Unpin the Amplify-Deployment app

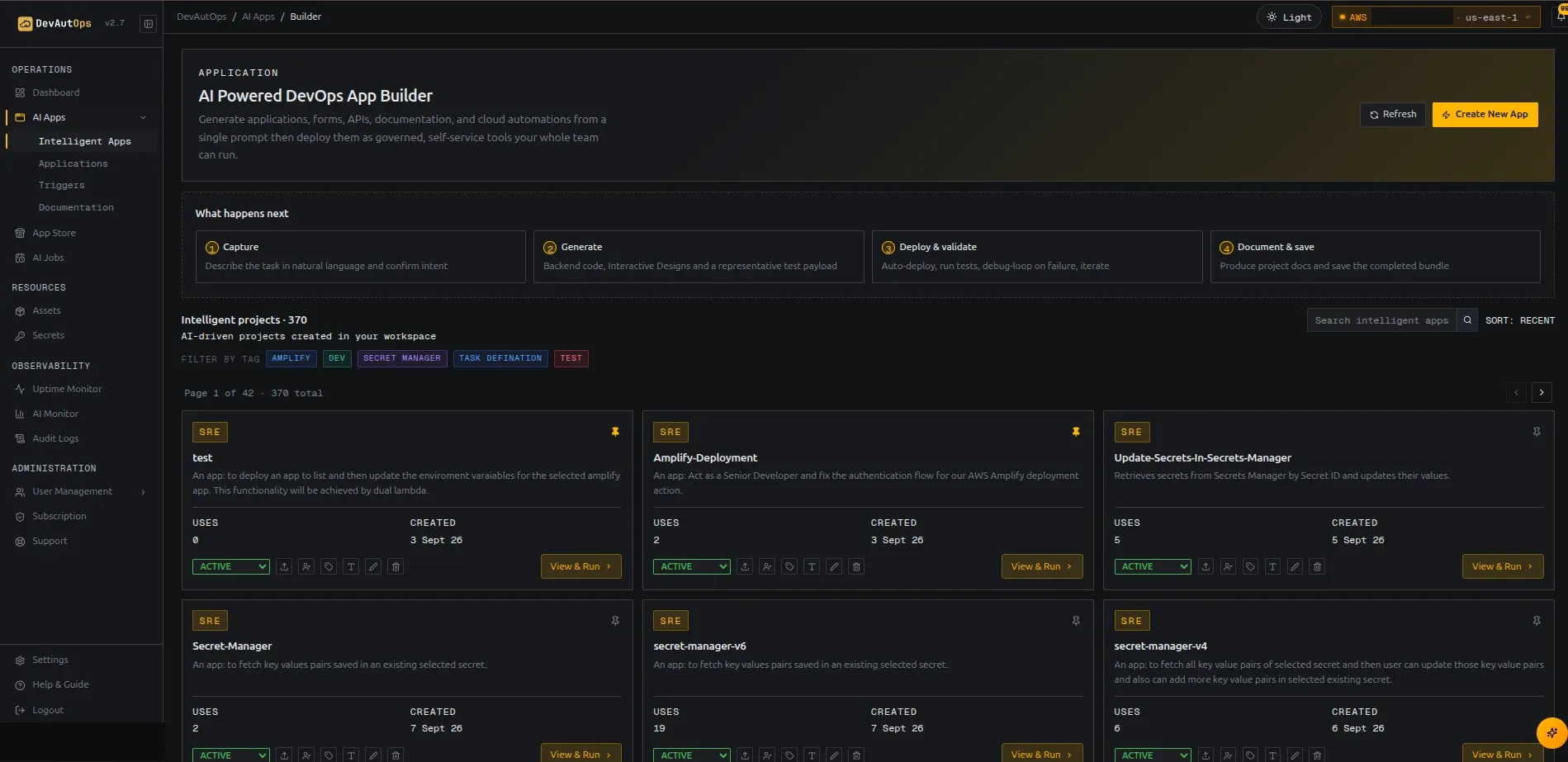tap(1076, 432)
